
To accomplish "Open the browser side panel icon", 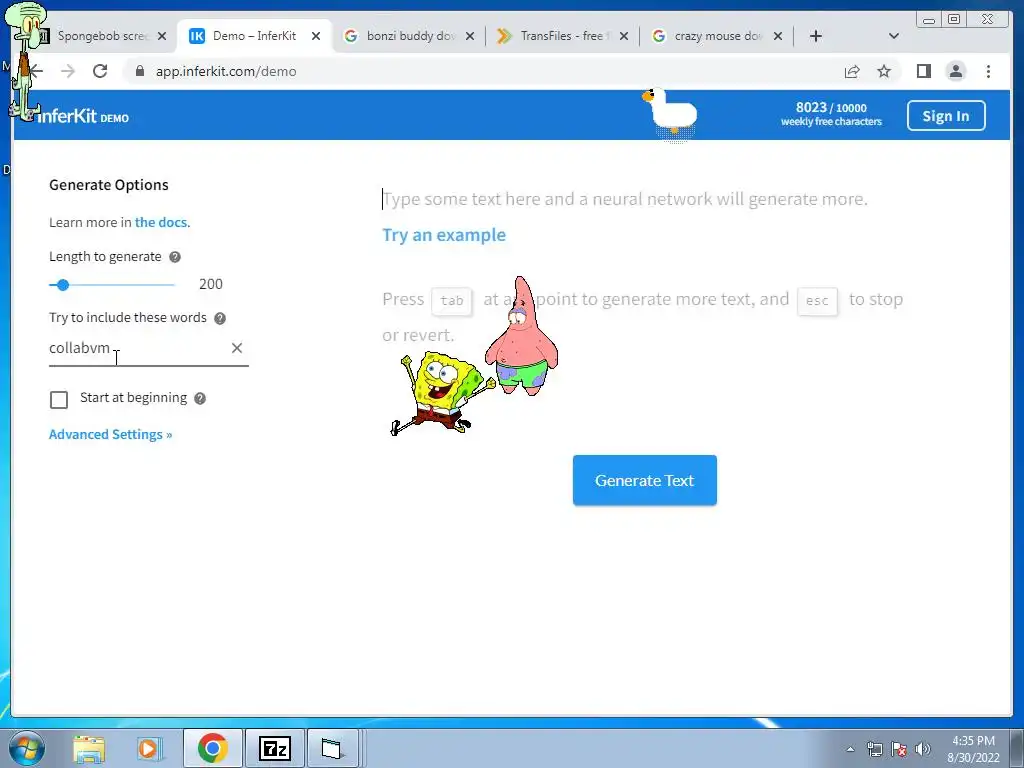I will click(923, 71).
